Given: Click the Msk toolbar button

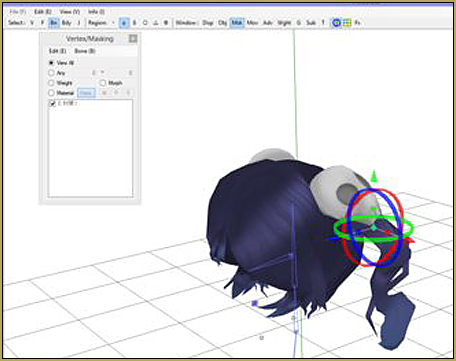Looking at the screenshot, I should pyautogui.click(x=237, y=23).
